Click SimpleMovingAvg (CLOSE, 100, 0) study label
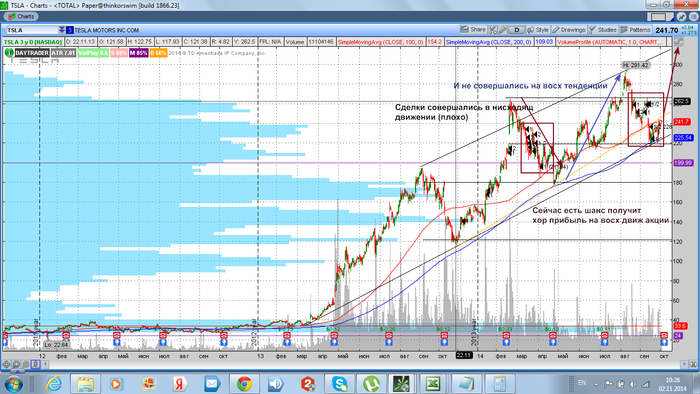Viewport: 700px width, 394px height. click(x=380, y=42)
